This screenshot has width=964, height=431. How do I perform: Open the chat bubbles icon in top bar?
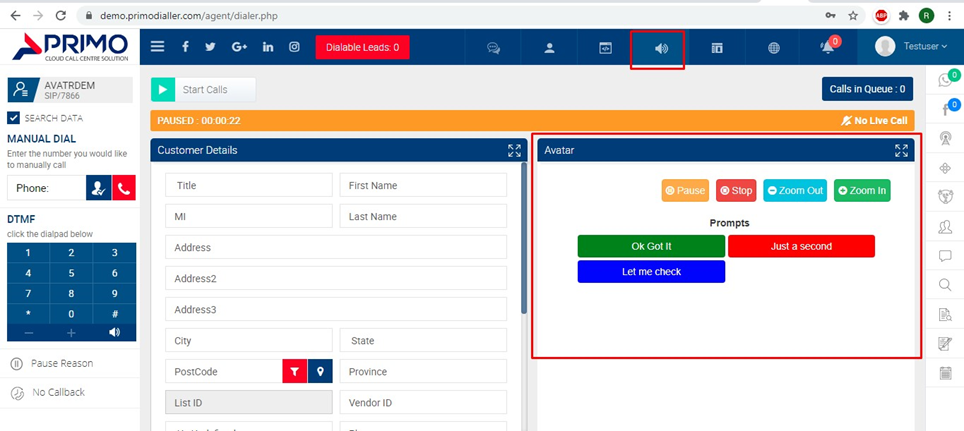pyautogui.click(x=493, y=48)
